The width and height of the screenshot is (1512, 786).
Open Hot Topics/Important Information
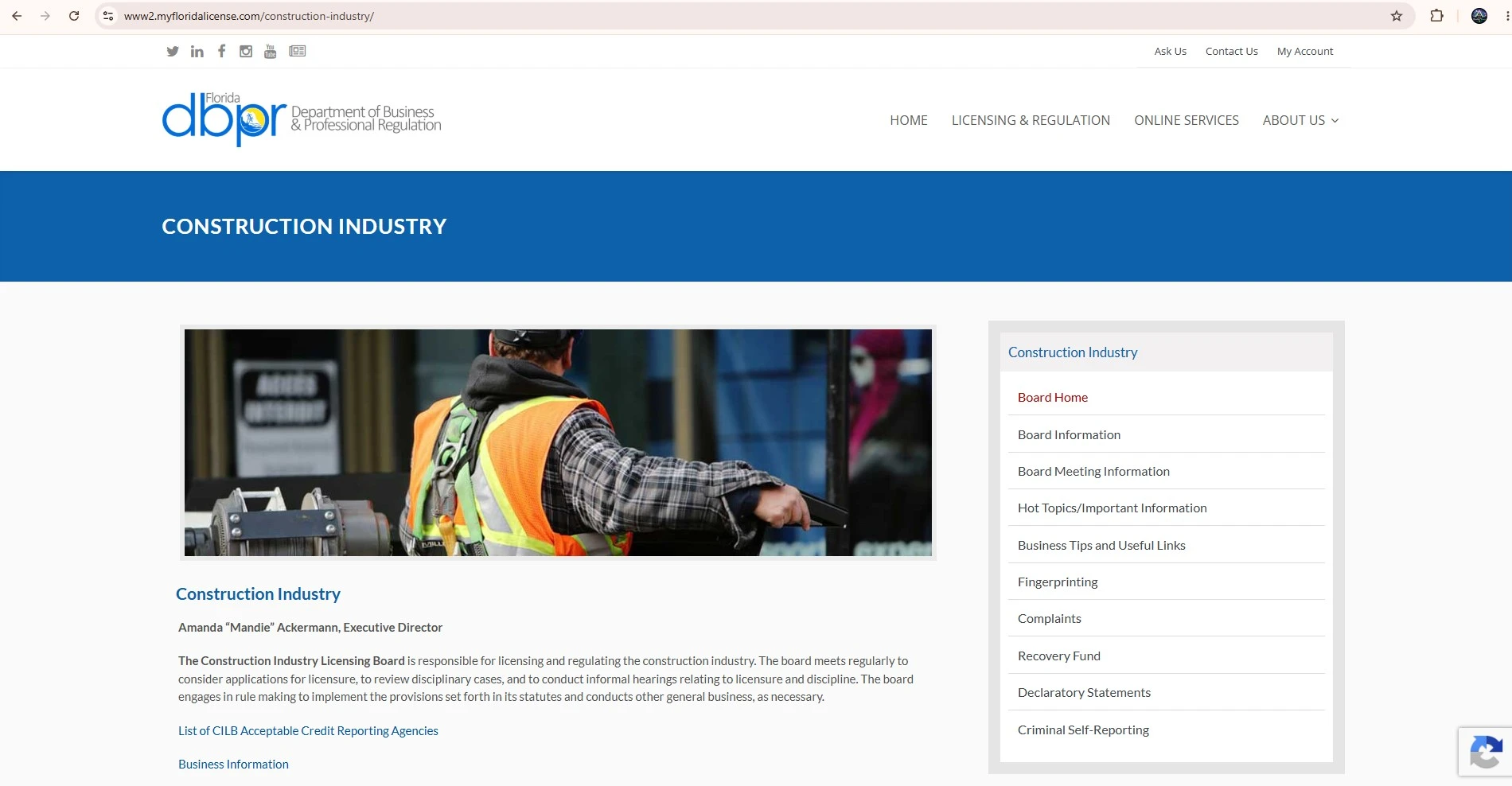click(1112, 508)
